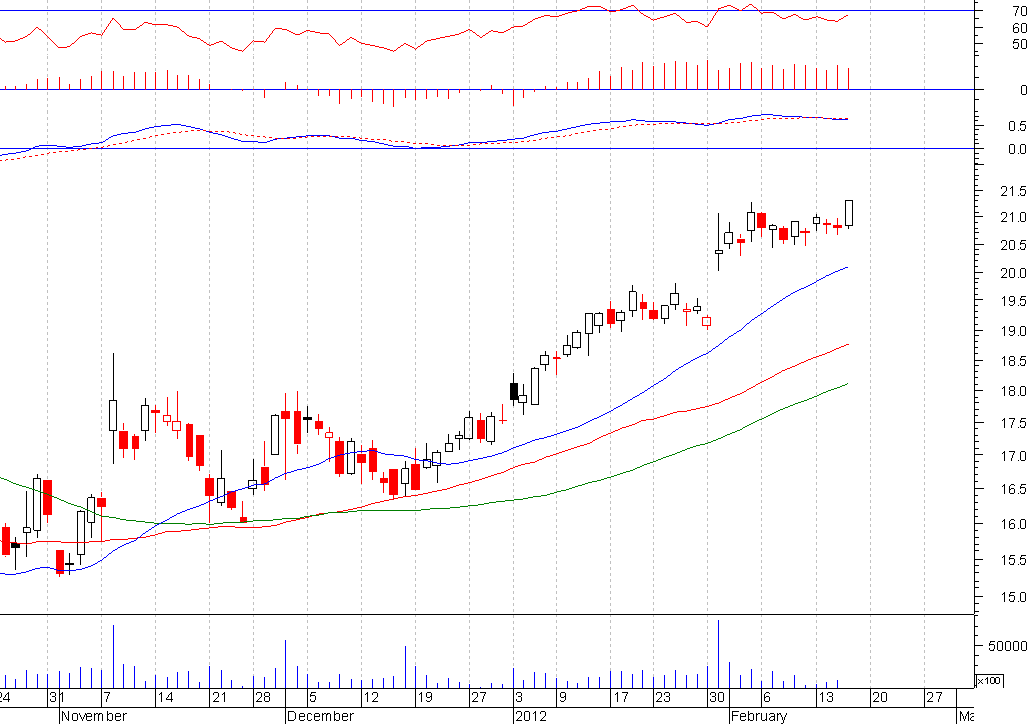The height and width of the screenshot is (724, 1031).
Task: Click the 31 date label
Action: (57, 697)
